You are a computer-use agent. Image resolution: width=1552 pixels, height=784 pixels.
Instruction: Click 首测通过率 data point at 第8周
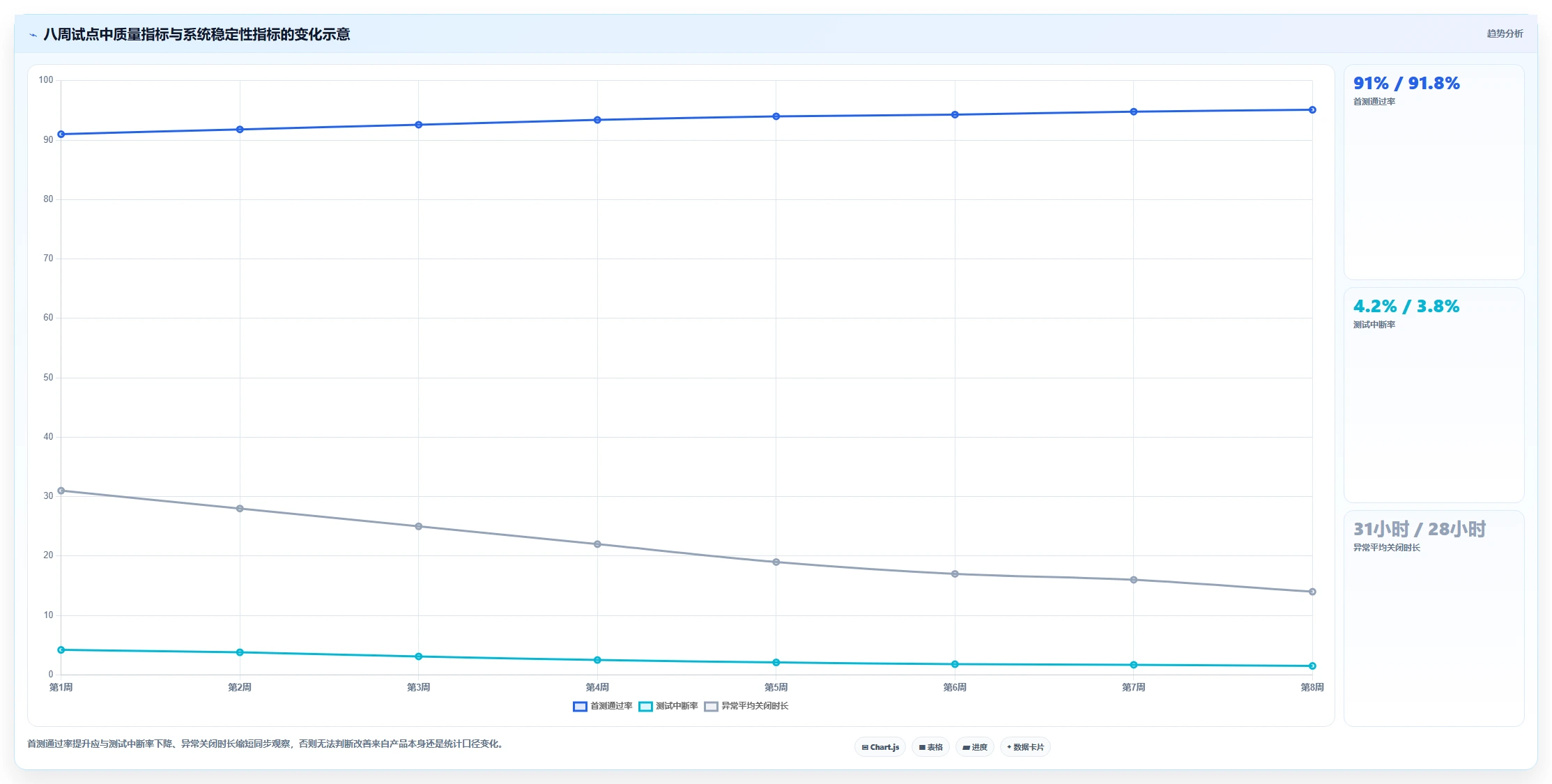point(1312,110)
